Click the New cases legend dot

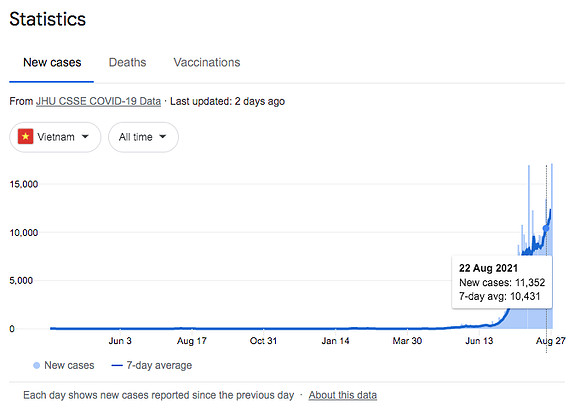36,366
